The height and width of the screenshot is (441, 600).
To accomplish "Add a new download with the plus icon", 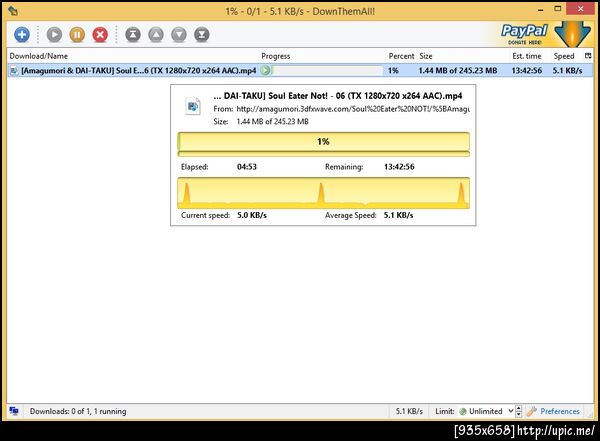I will tap(22, 35).
